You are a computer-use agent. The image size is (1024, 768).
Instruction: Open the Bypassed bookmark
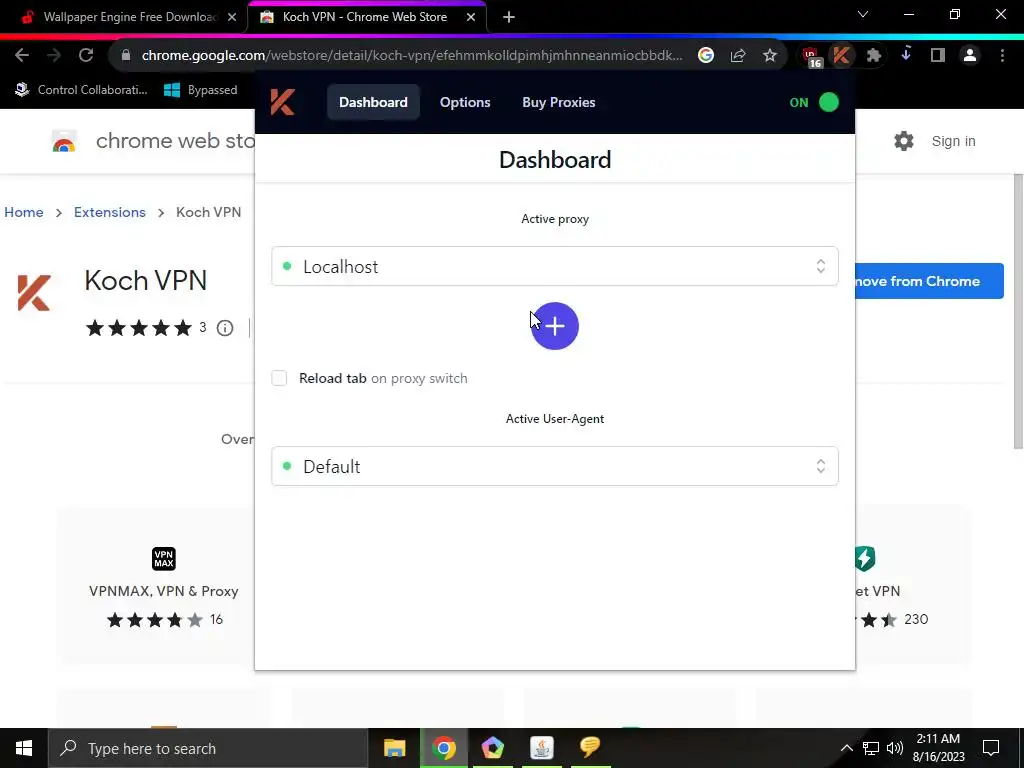pos(200,90)
